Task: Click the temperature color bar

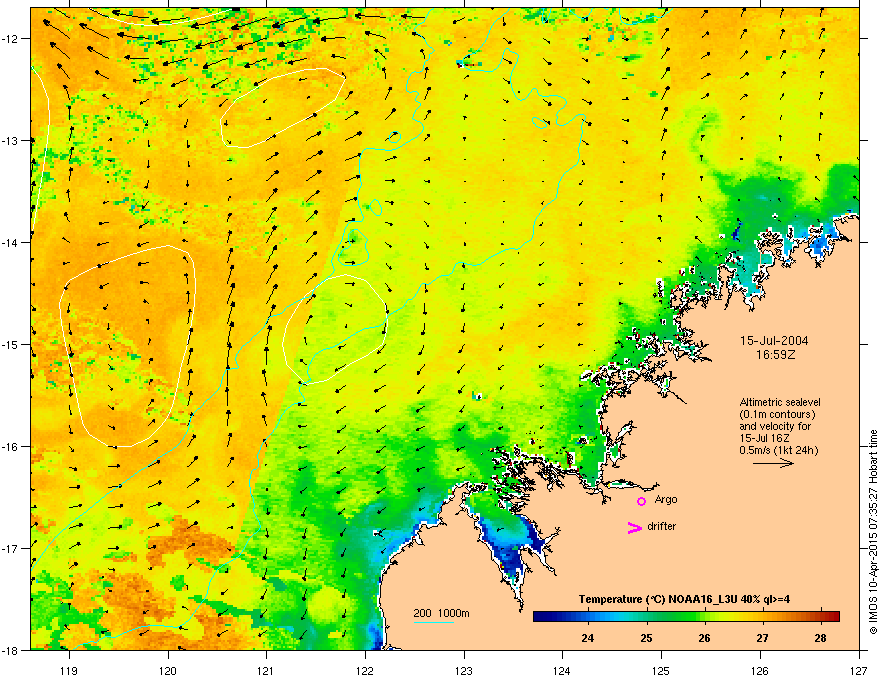Action: click(686, 616)
